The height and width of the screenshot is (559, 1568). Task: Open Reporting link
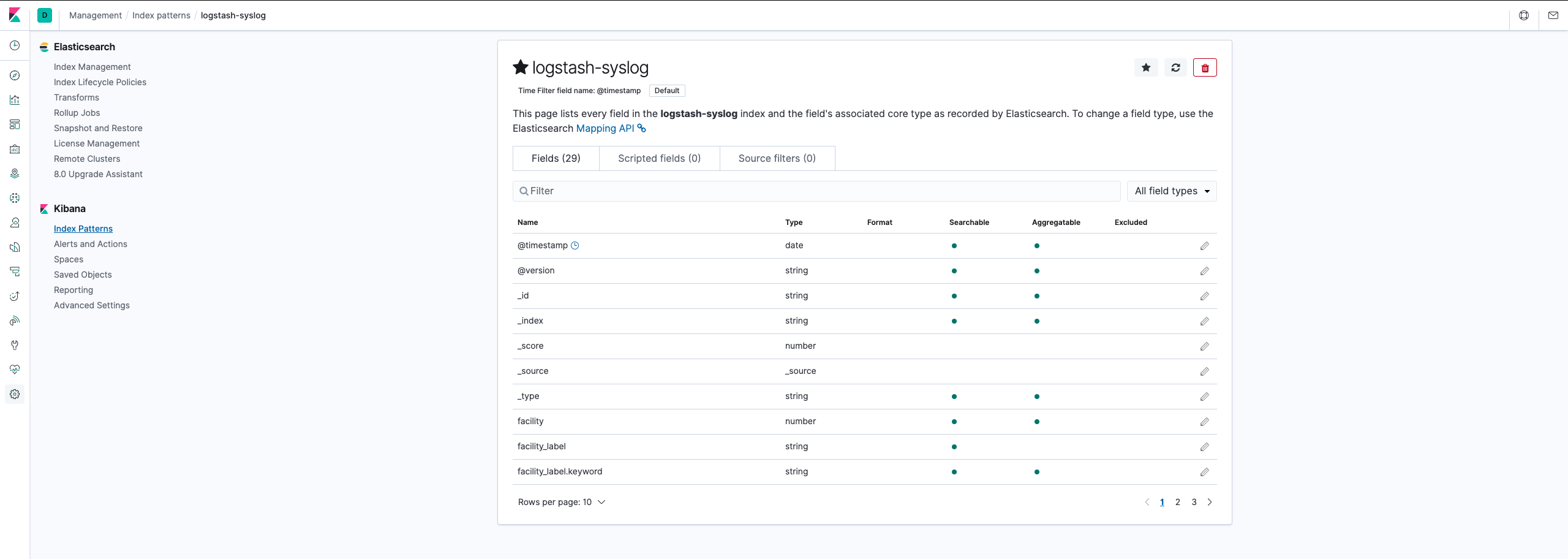73,290
